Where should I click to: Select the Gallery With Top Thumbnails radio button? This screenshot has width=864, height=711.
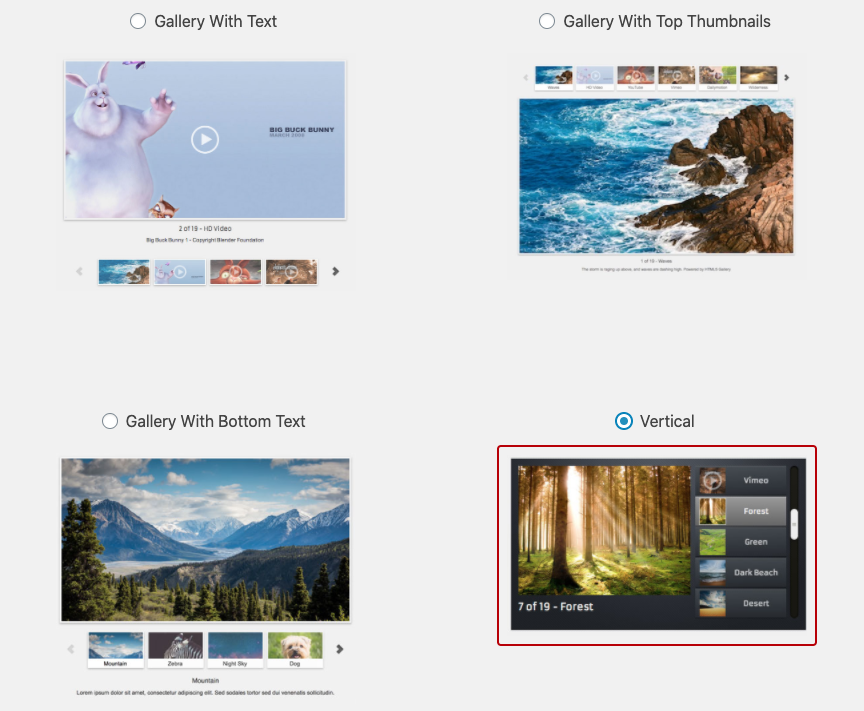[x=547, y=21]
